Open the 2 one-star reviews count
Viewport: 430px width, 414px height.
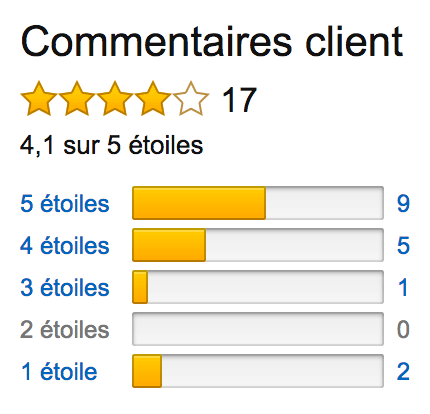click(403, 371)
